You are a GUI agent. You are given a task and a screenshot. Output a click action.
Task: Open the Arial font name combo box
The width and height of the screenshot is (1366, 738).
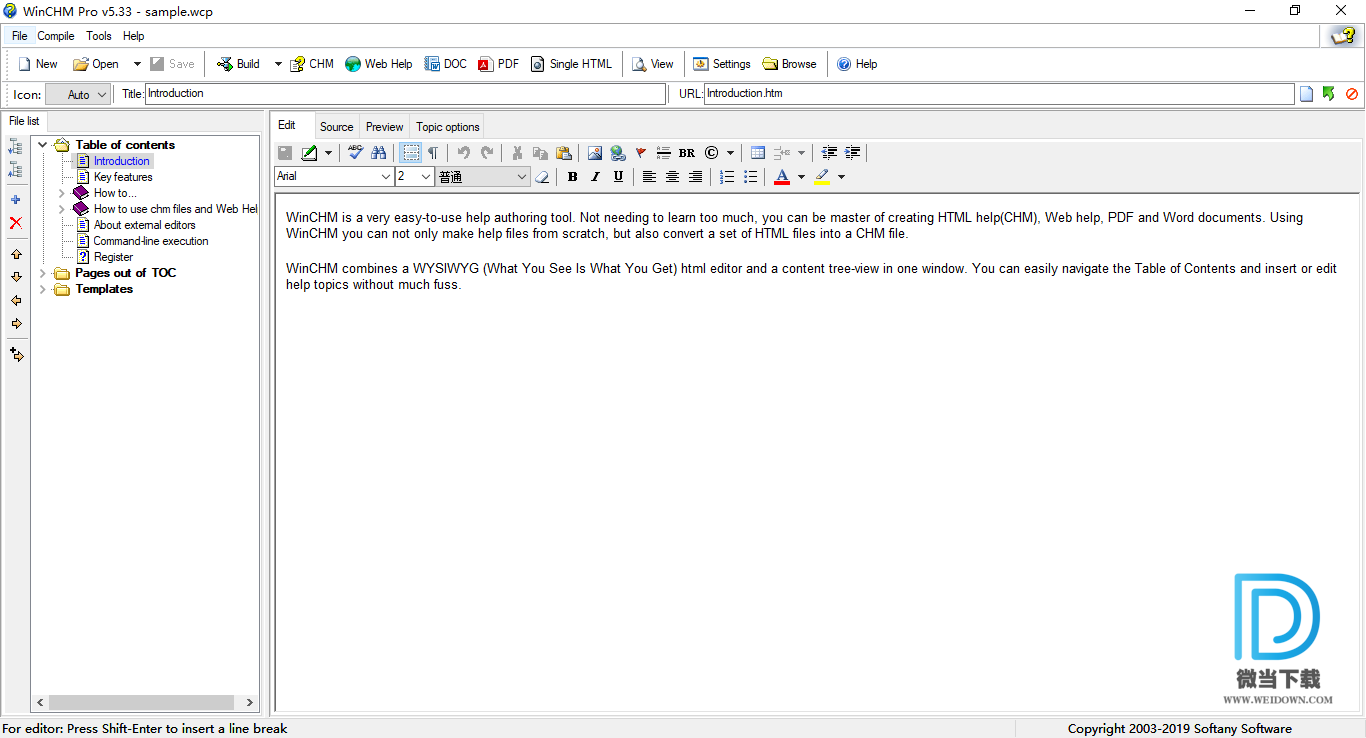334,177
